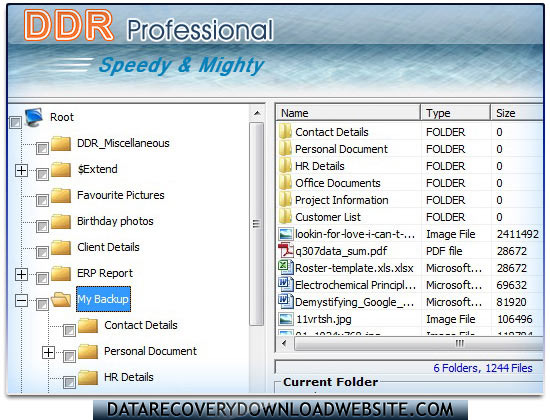The width and height of the screenshot is (550, 420).
Task: Click the Birthday photos folder icon
Action: tap(61, 221)
